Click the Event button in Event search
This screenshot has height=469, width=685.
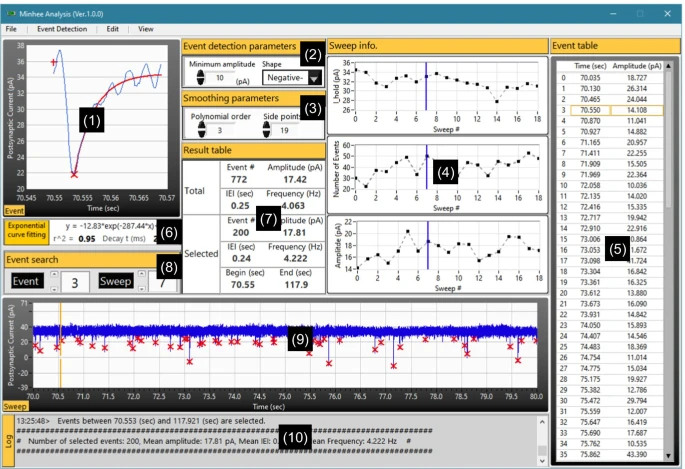27,281
